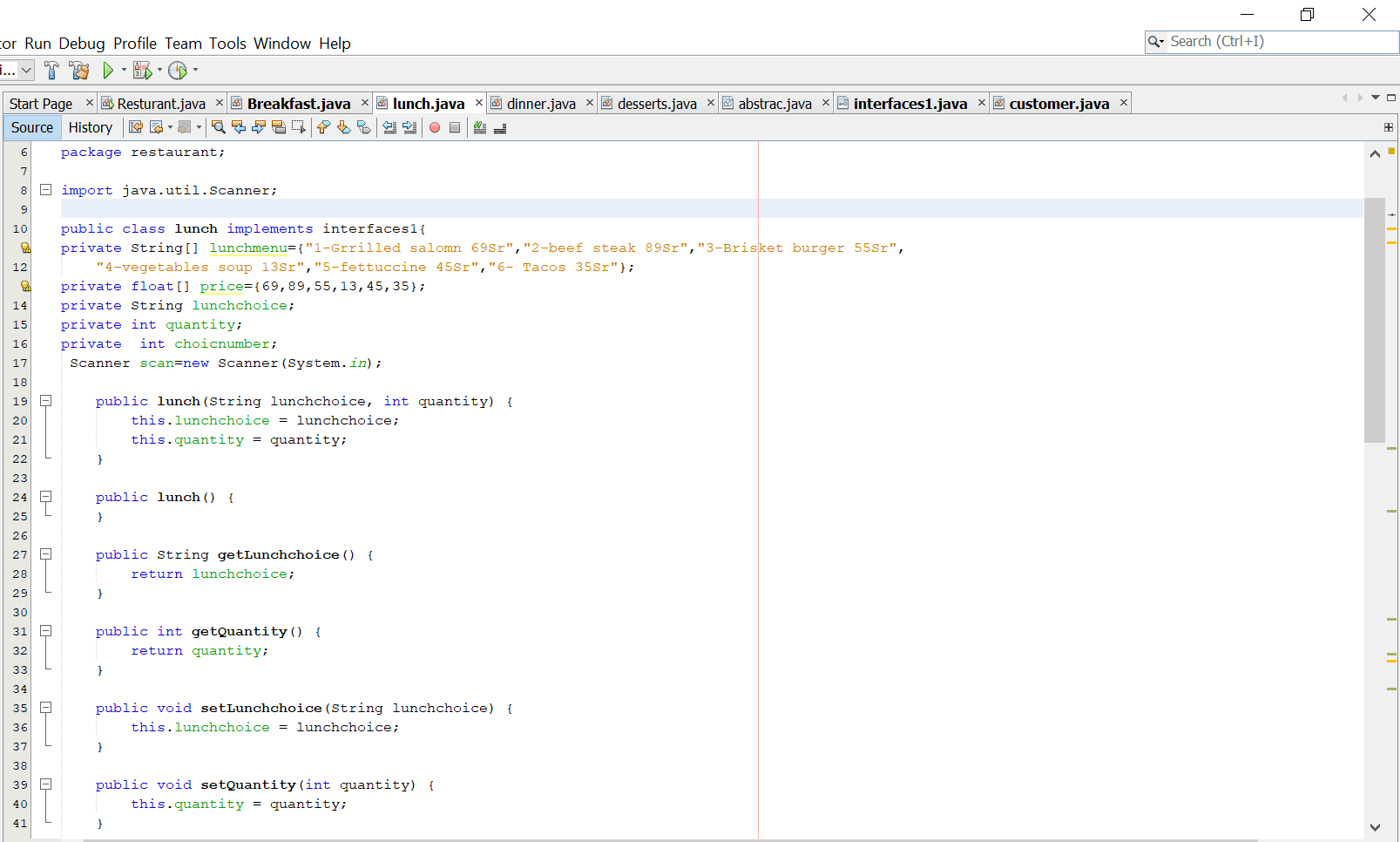Viewport: 1400px width, 842px height.
Task: Collapse the import fold at line 8
Action: pos(46,190)
